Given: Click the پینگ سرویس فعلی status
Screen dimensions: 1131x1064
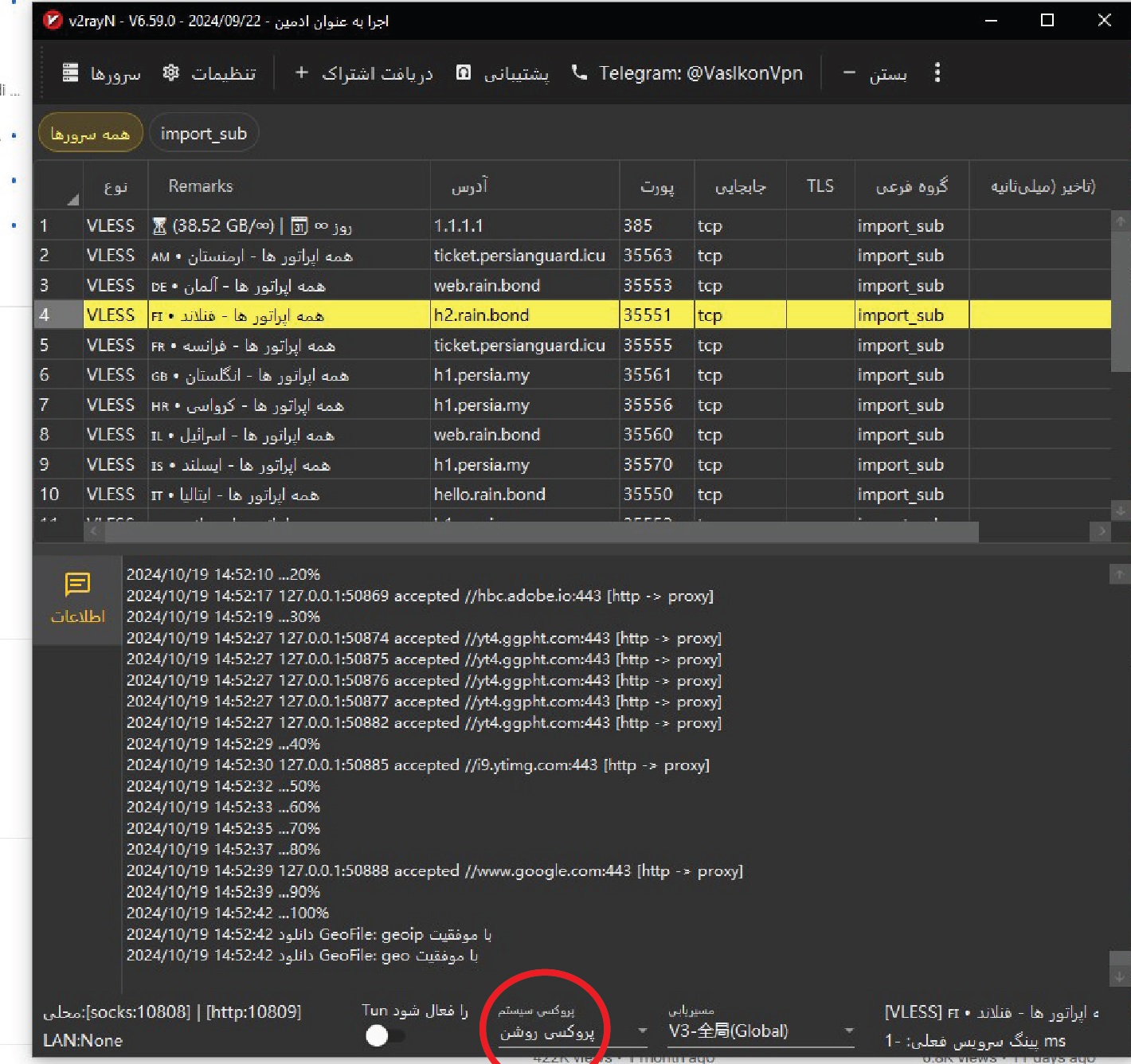Looking at the screenshot, I should point(975,1040).
